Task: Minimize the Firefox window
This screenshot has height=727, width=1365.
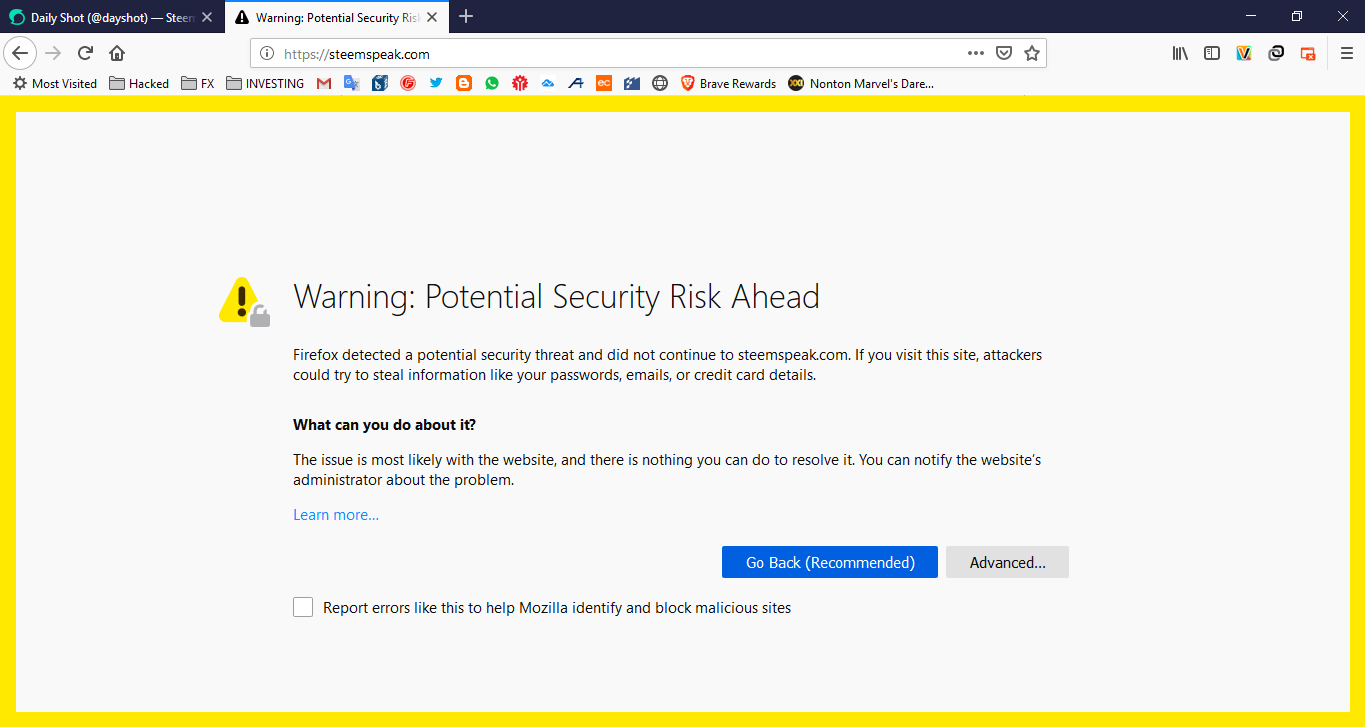Action: click(x=1251, y=16)
